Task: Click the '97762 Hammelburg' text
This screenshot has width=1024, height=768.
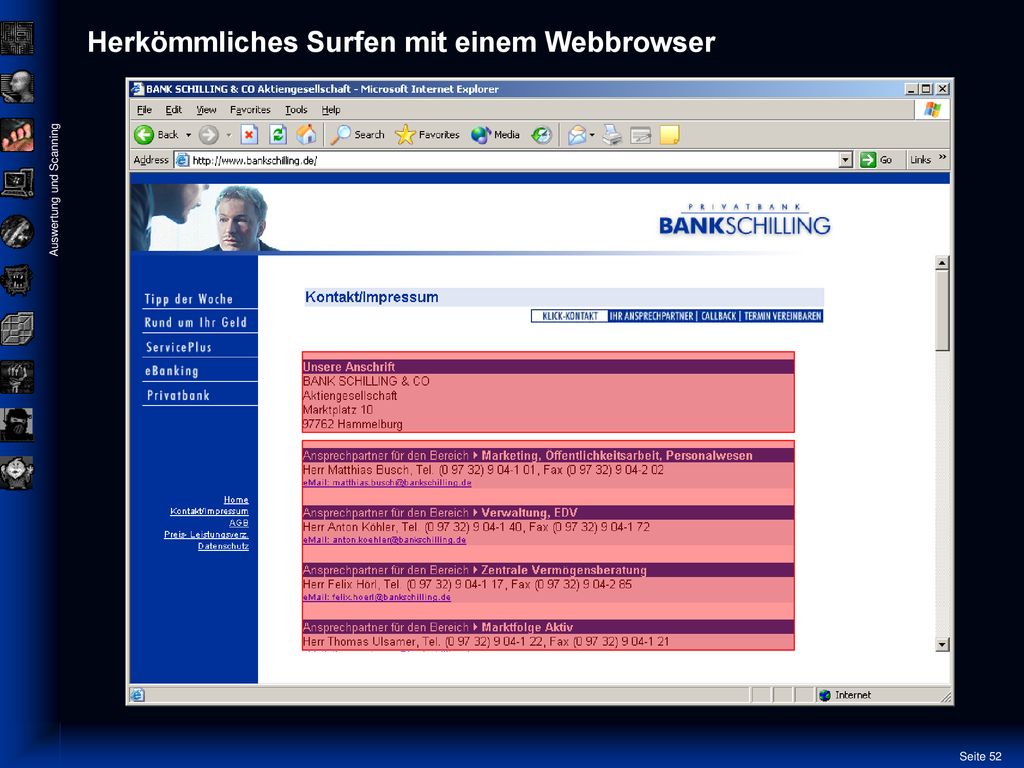Action: 353,424
